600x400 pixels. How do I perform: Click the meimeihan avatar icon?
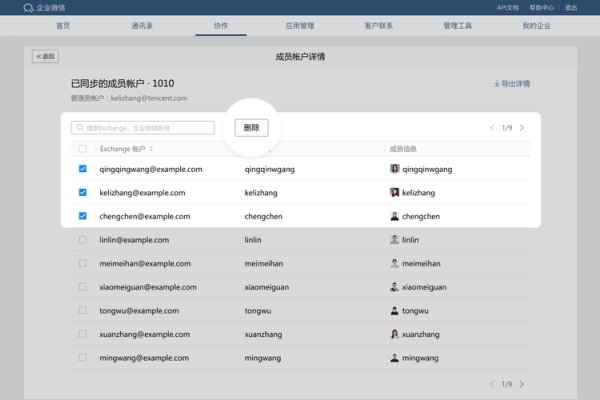[394, 263]
